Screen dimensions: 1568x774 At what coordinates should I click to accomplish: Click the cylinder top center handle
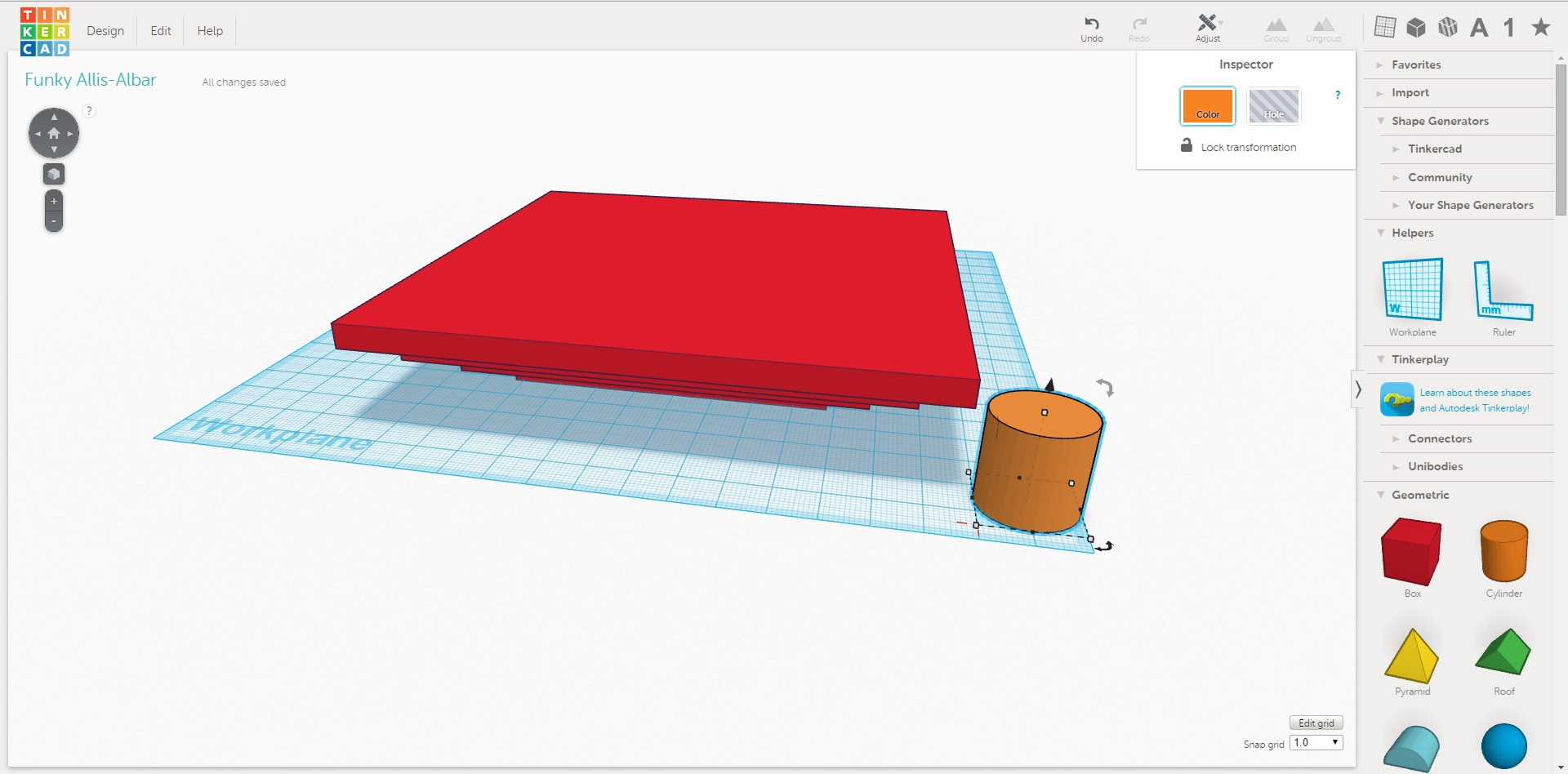pyautogui.click(x=1045, y=412)
